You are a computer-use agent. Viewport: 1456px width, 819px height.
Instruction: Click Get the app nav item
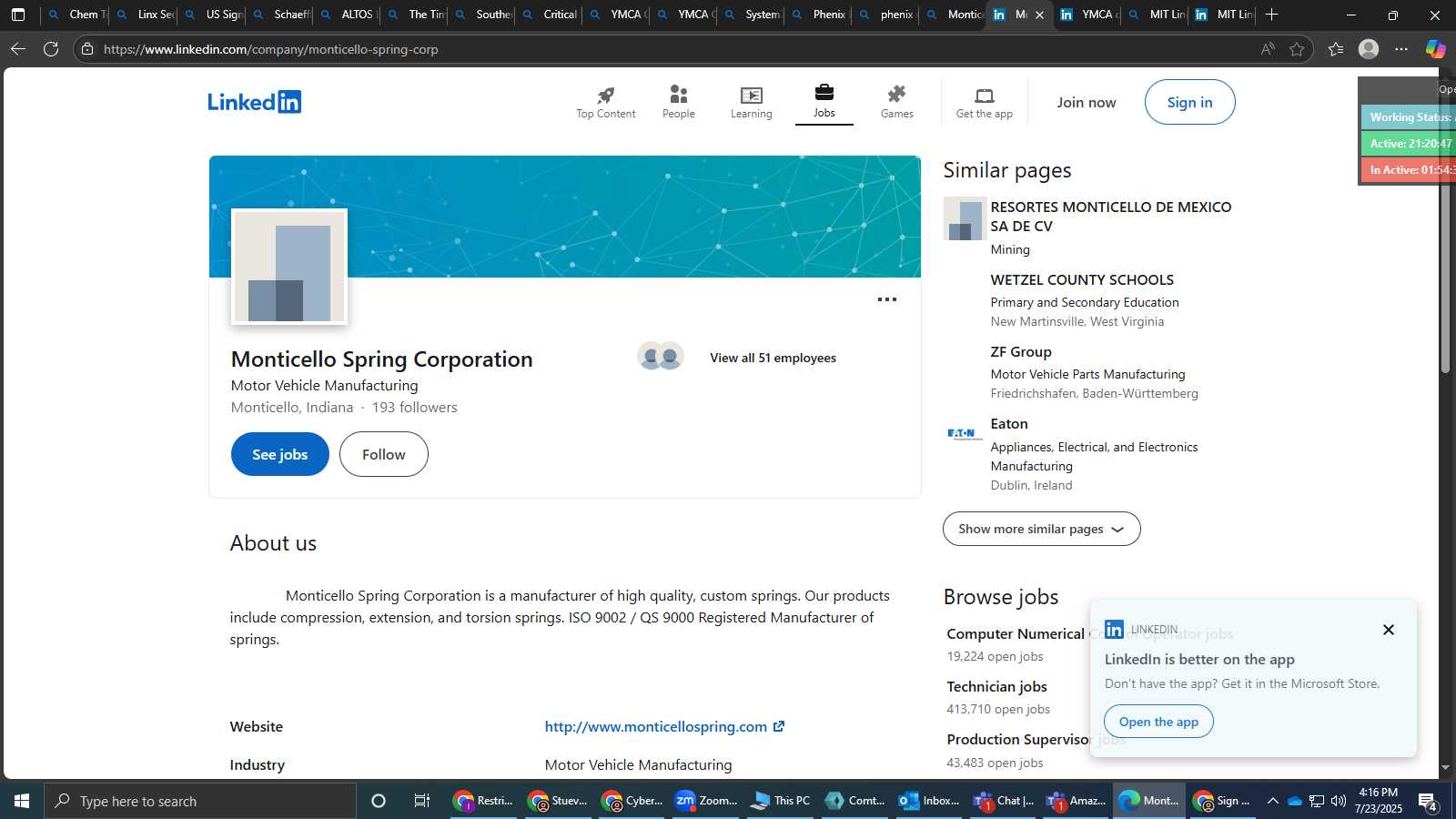point(984,102)
